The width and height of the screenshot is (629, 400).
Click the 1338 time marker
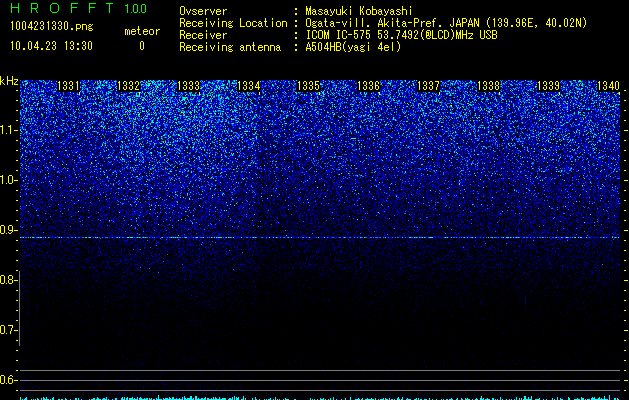point(489,86)
